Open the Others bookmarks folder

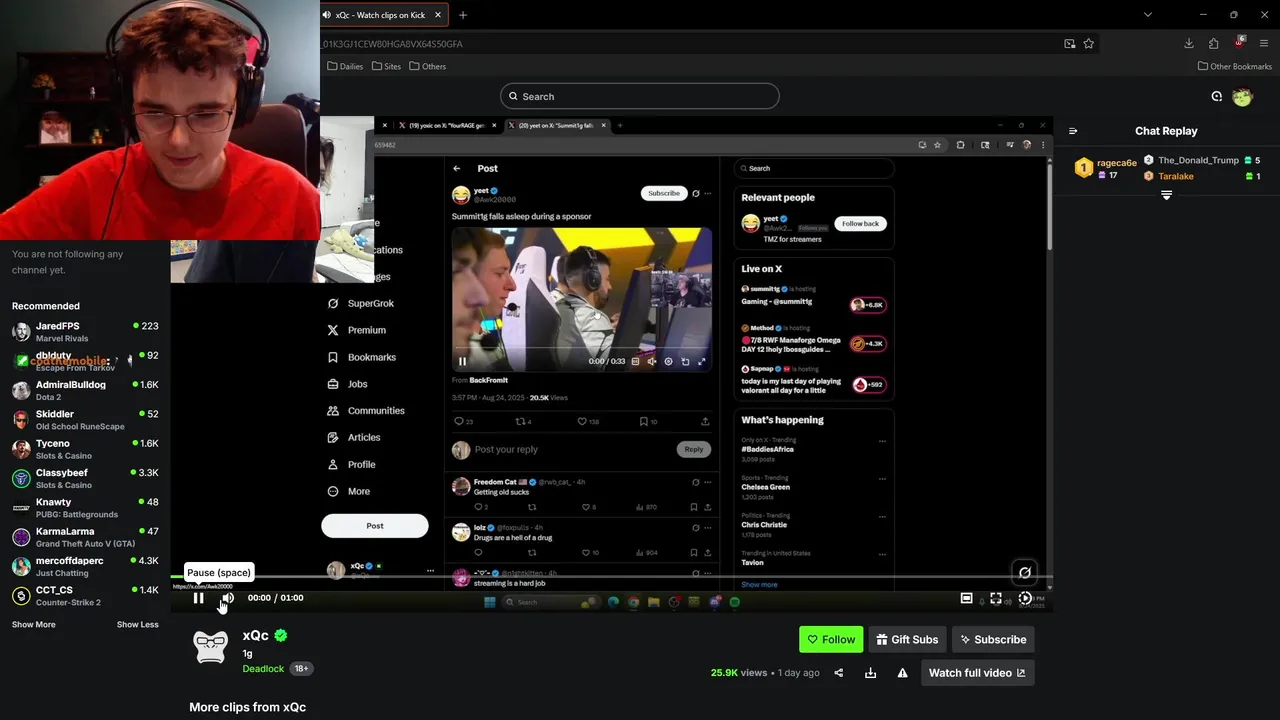[427, 66]
